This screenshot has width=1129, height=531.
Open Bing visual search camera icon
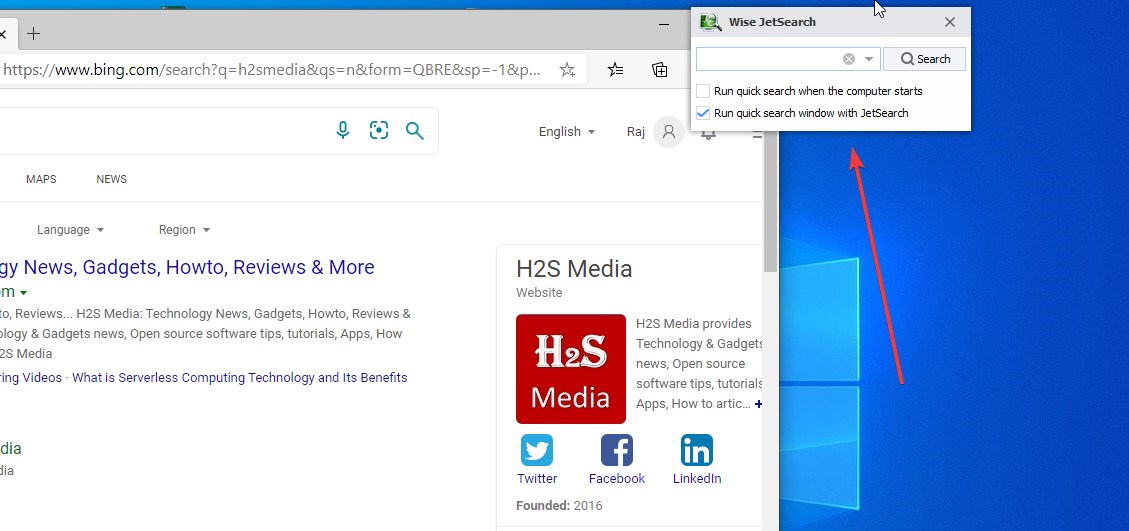pos(379,130)
